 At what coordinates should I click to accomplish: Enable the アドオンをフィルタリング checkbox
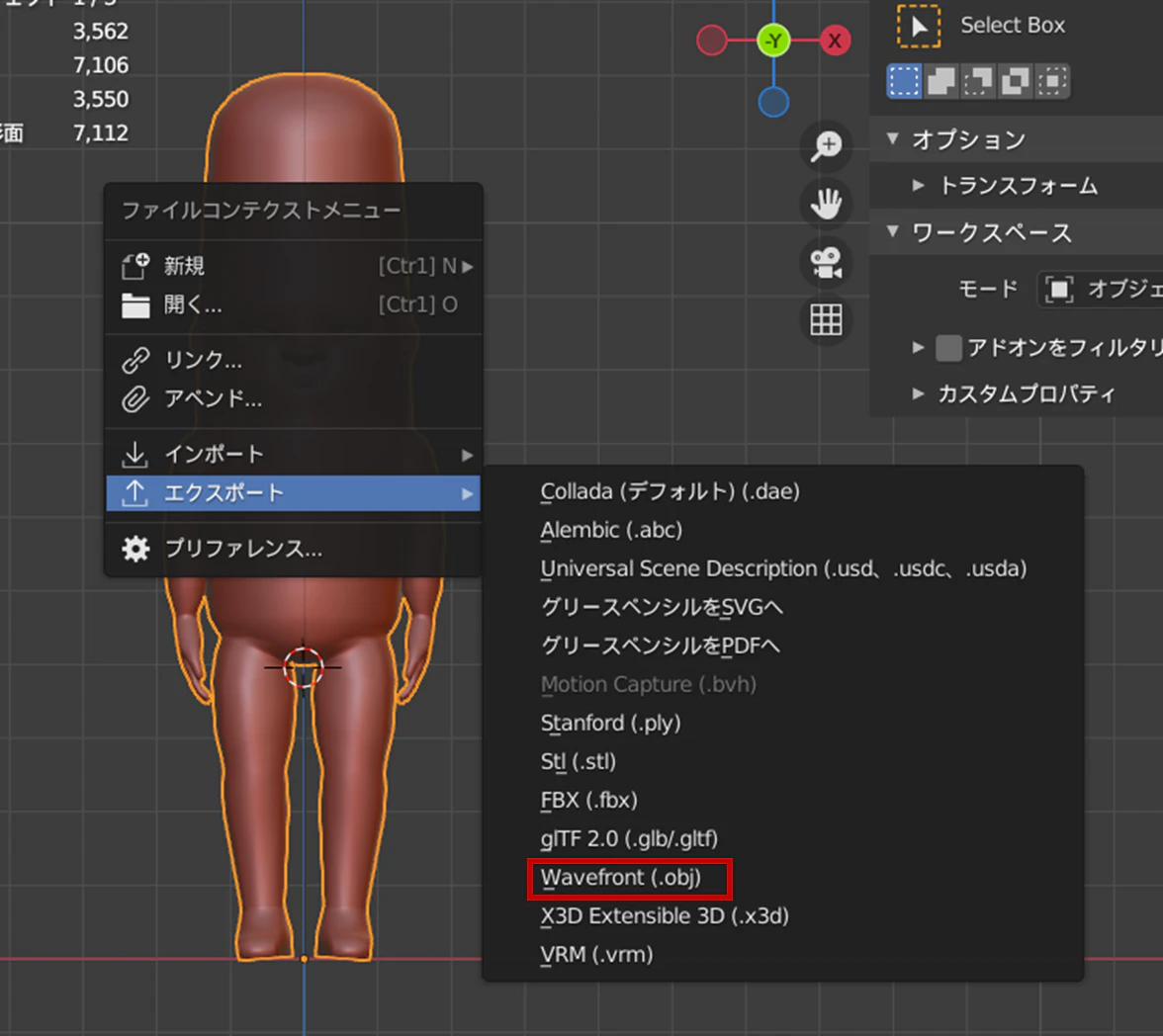(x=948, y=348)
